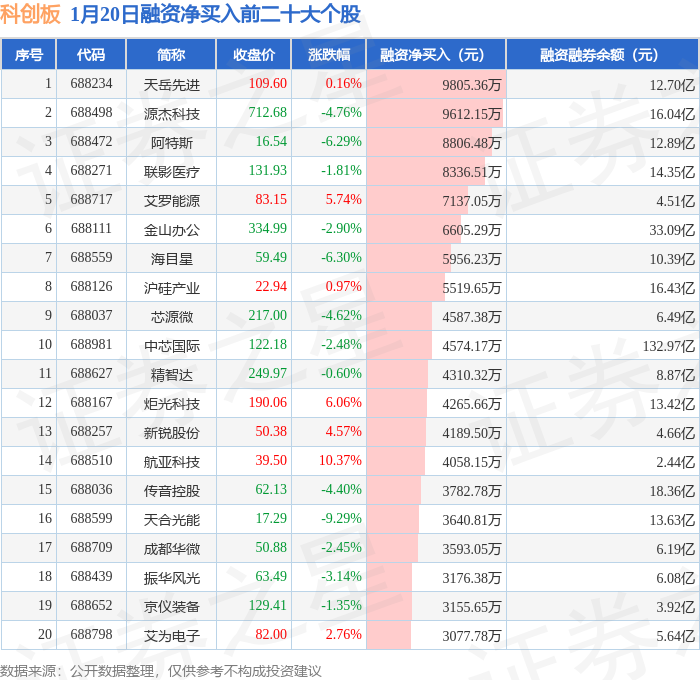Click net purchase value 6605.29万

[x=471, y=230]
